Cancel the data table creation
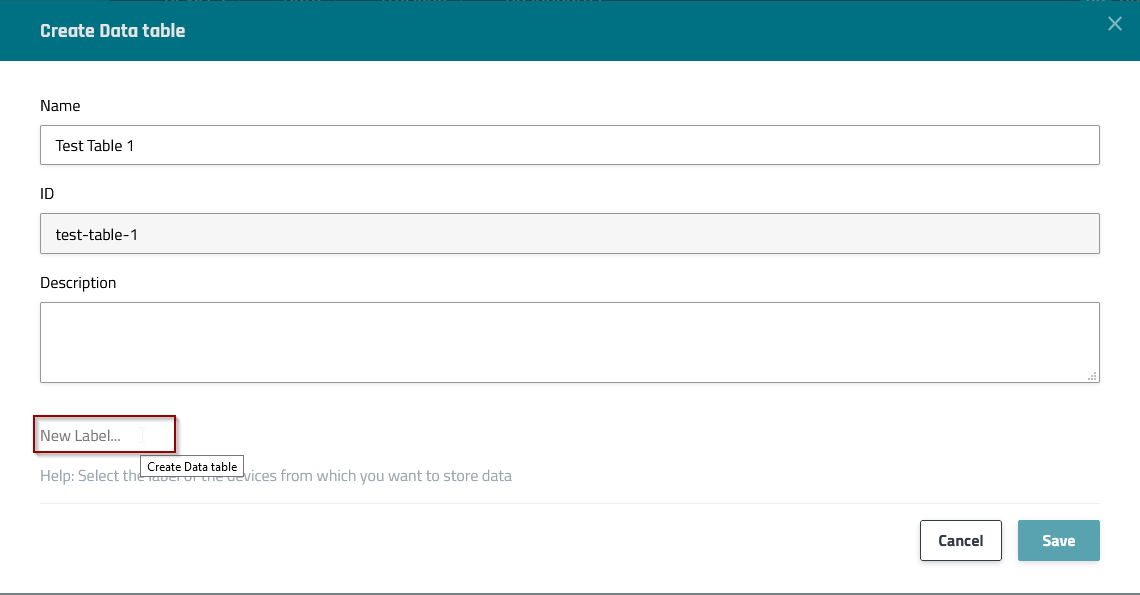This screenshot has height=595, width=1140. pos(960,541)
